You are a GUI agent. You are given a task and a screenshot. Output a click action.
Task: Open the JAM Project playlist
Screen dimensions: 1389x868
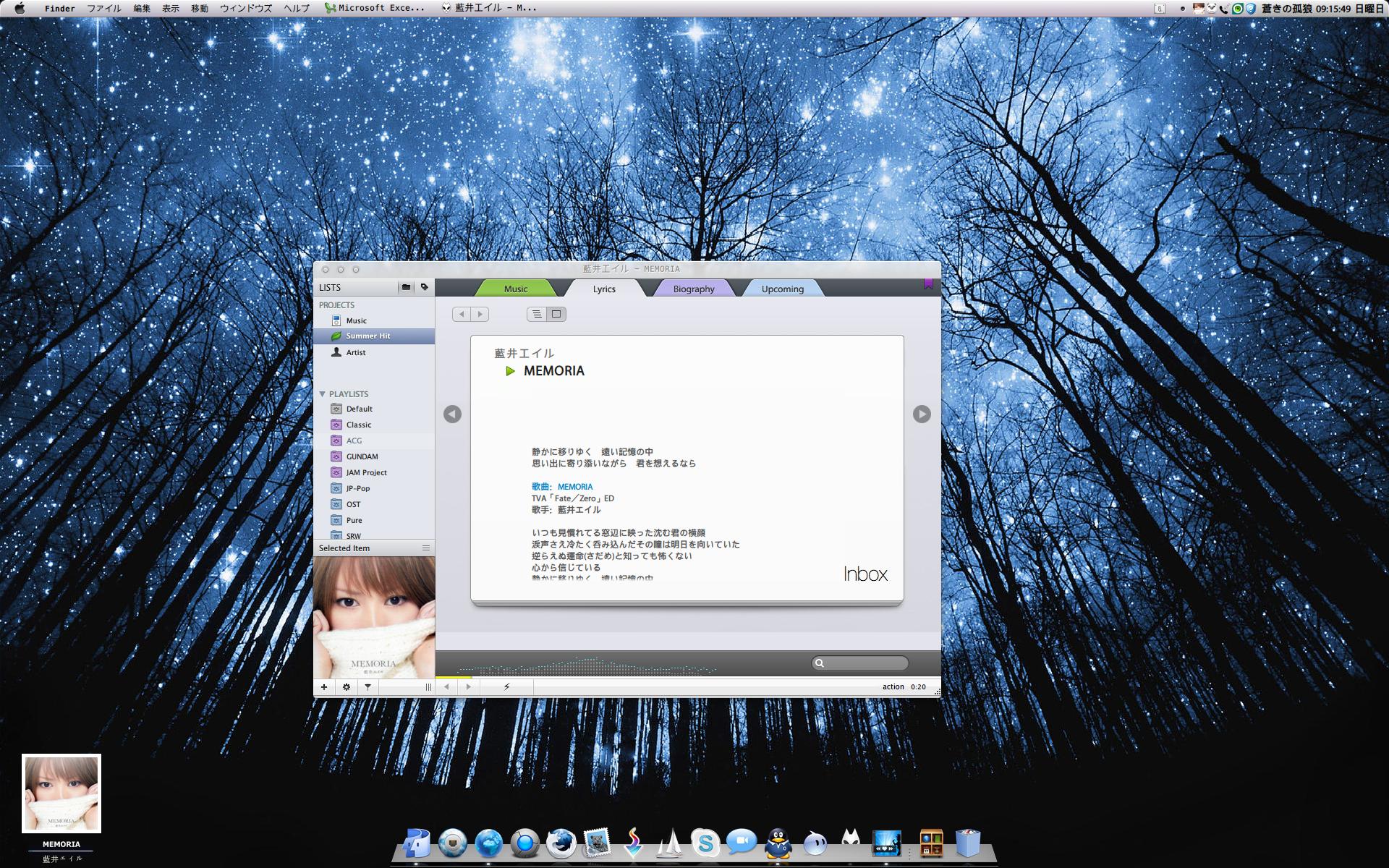374,472
